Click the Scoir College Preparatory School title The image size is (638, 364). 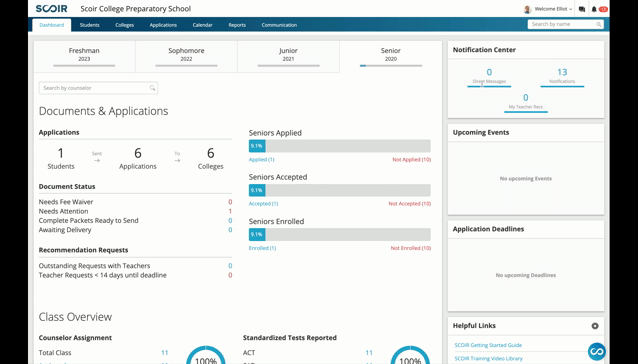[135, 9]
